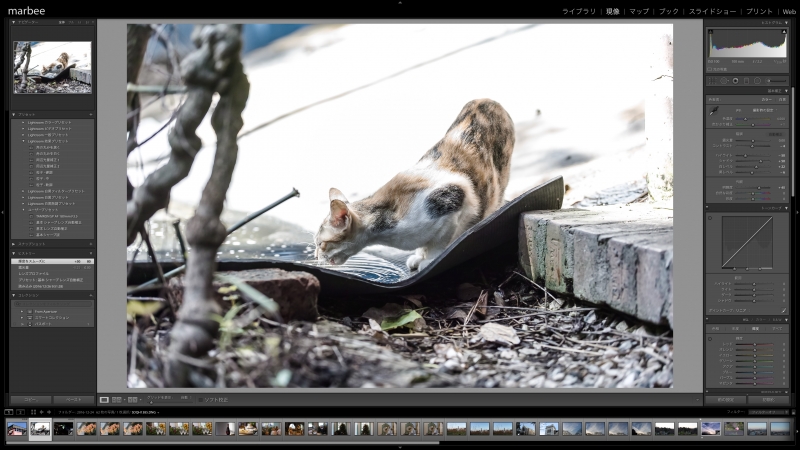The height and width of the screenshot is (450, 800).
Task: Open the プリント module
Action: [759, 11]
